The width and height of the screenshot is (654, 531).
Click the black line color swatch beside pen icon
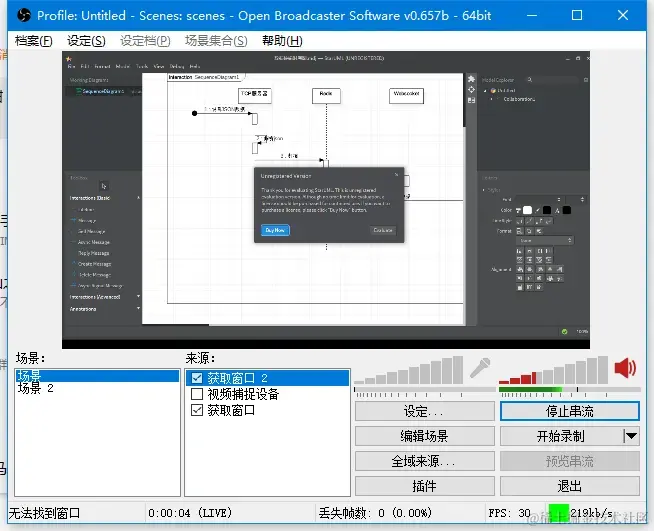pos(547,210)
